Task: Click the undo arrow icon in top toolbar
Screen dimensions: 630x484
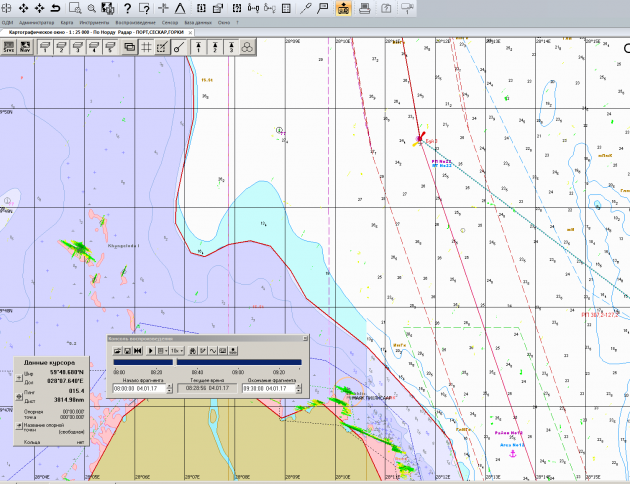Action: pyautogui.click(x=55, y=8)
